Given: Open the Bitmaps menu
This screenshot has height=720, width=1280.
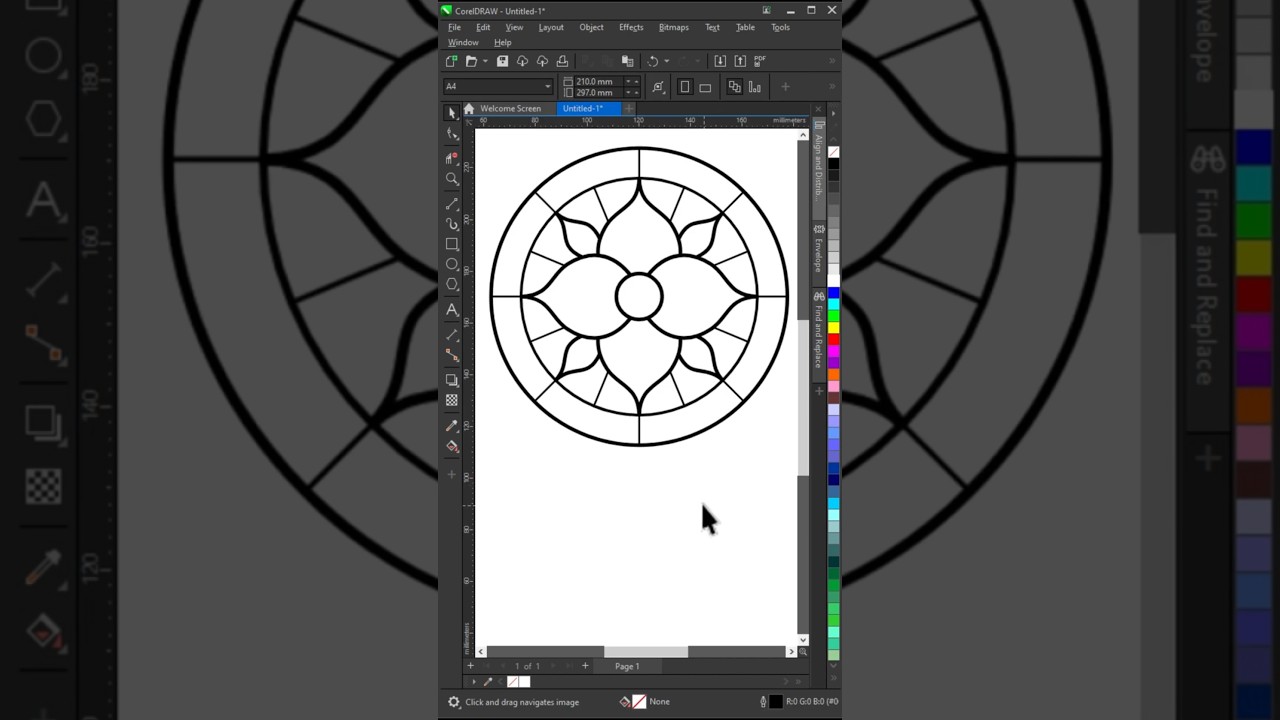Looking at the screenshot, I should 673,27.
